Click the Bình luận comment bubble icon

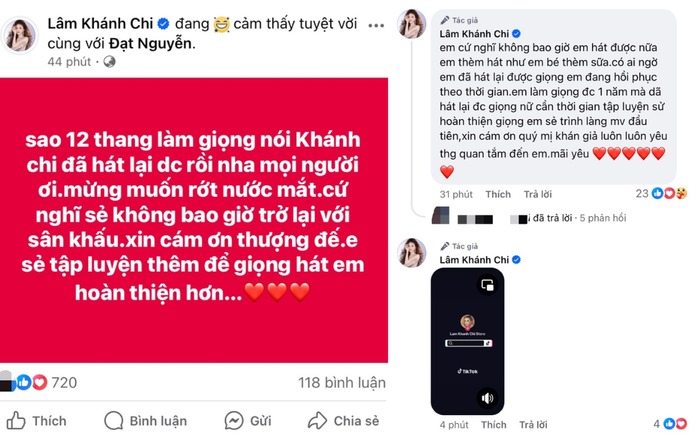(x=113, y=421)
